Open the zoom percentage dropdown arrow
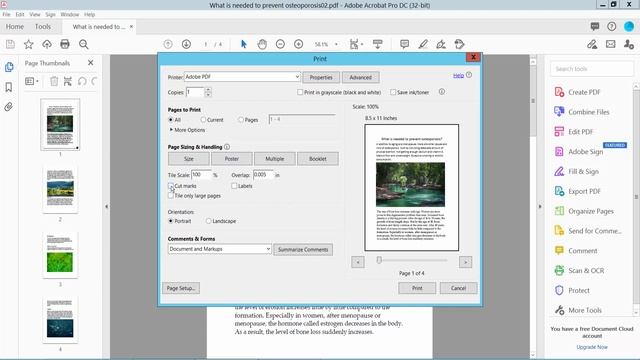The image size is (640, 360). [336, 44]
